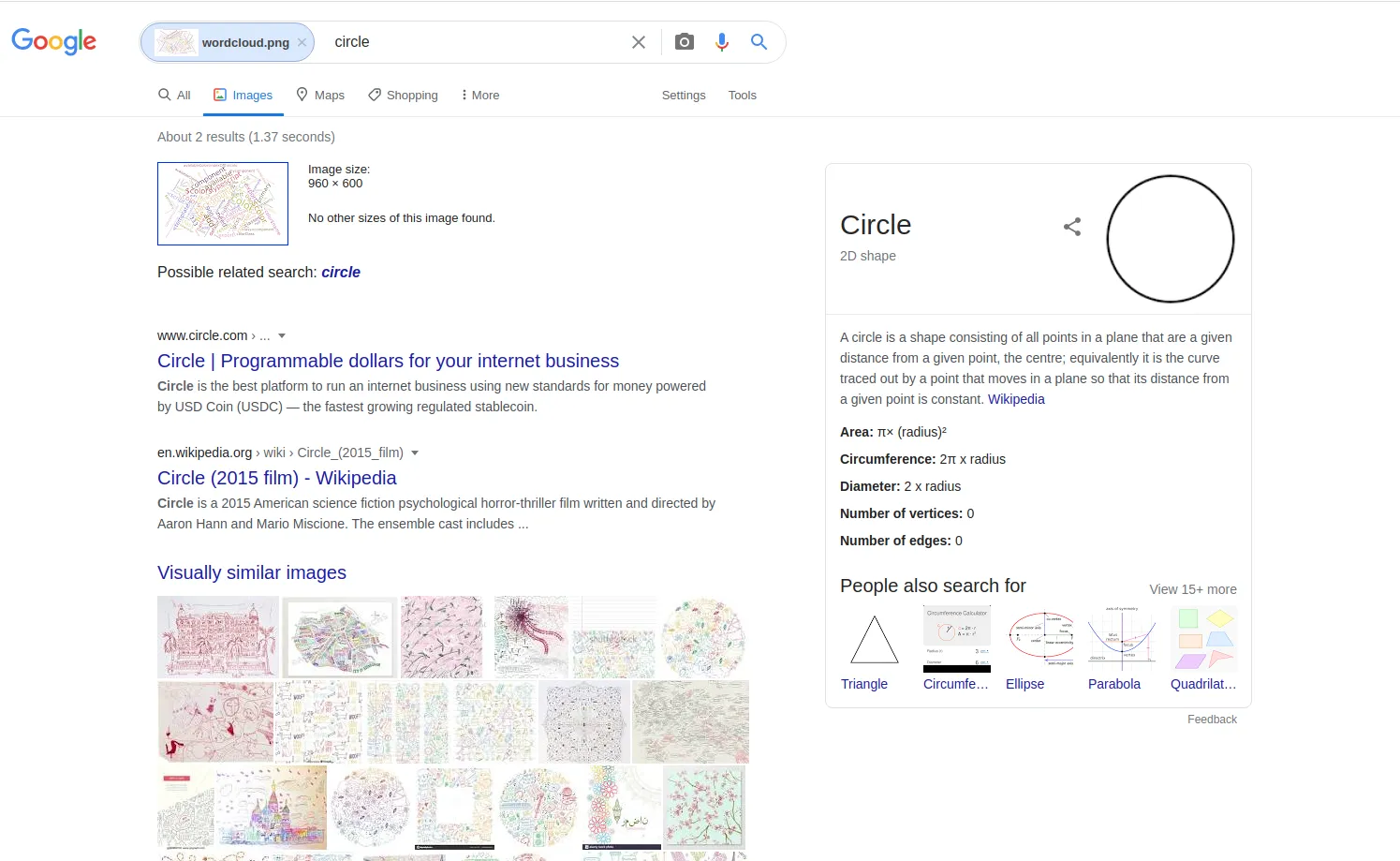The image size is (1400, 861).
Task: Select the Parabola related search thumbnail
Action: 1122,639
